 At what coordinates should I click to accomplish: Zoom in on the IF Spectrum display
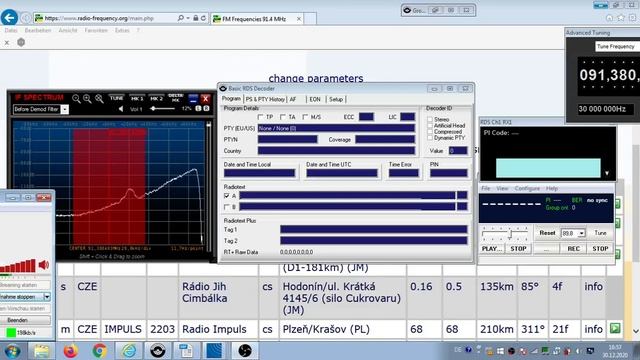coord(87,98)
